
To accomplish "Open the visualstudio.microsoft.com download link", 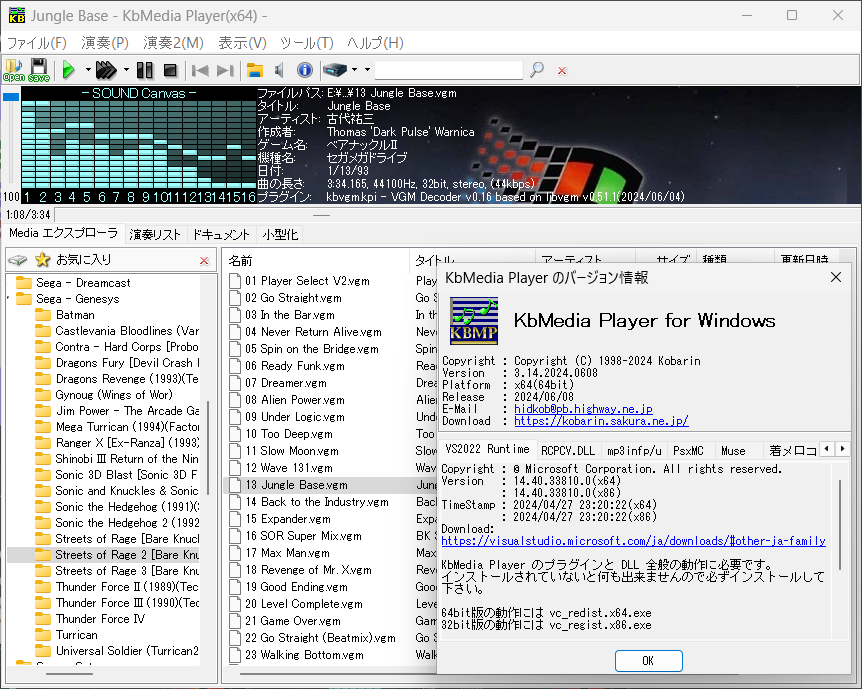I will click(x=633, y=541).
